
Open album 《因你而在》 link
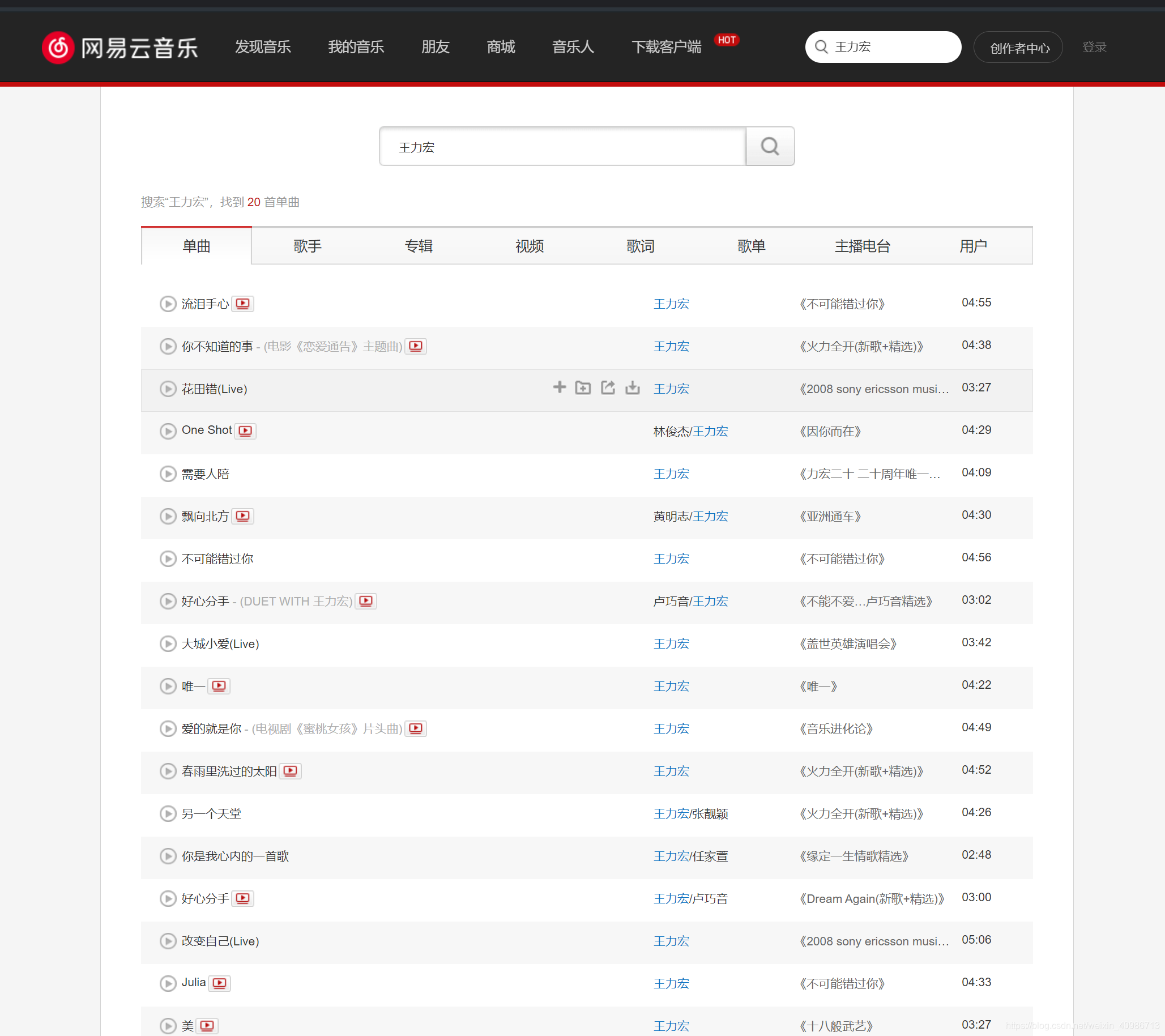(x=830, y=432)
